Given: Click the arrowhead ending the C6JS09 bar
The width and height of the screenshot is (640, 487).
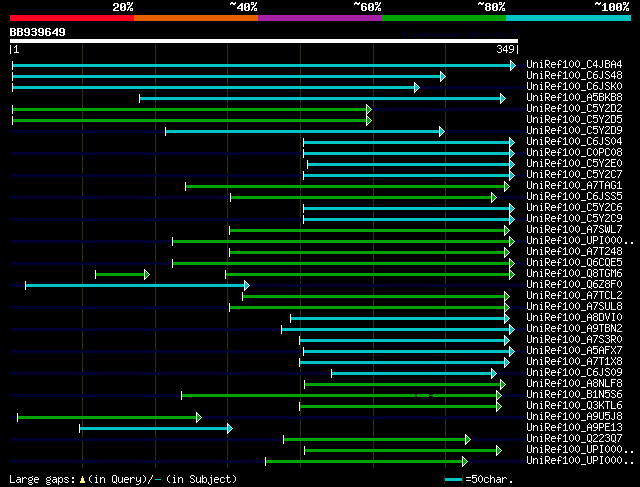Looking at the screenshot, I should (x=494, y=373).
